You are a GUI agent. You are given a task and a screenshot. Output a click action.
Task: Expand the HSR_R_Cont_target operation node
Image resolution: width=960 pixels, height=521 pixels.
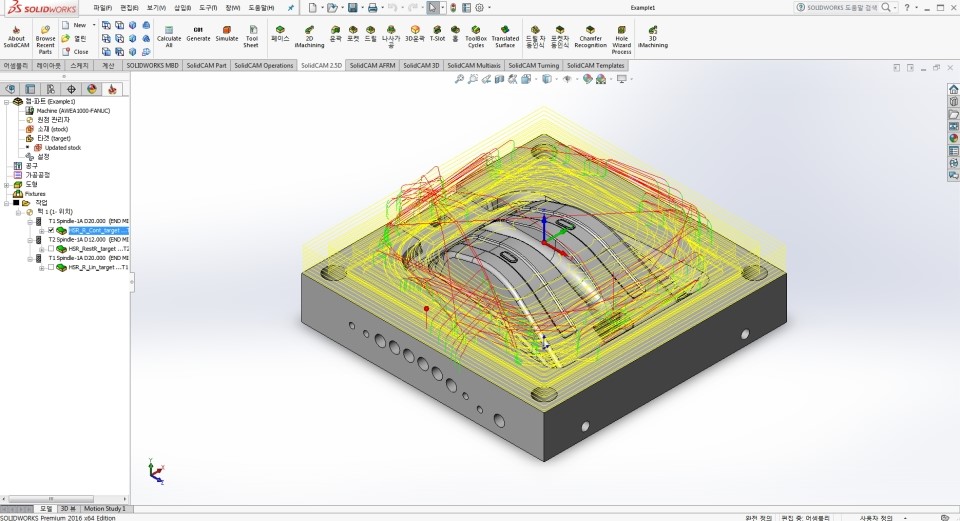[x=41, y=231]
